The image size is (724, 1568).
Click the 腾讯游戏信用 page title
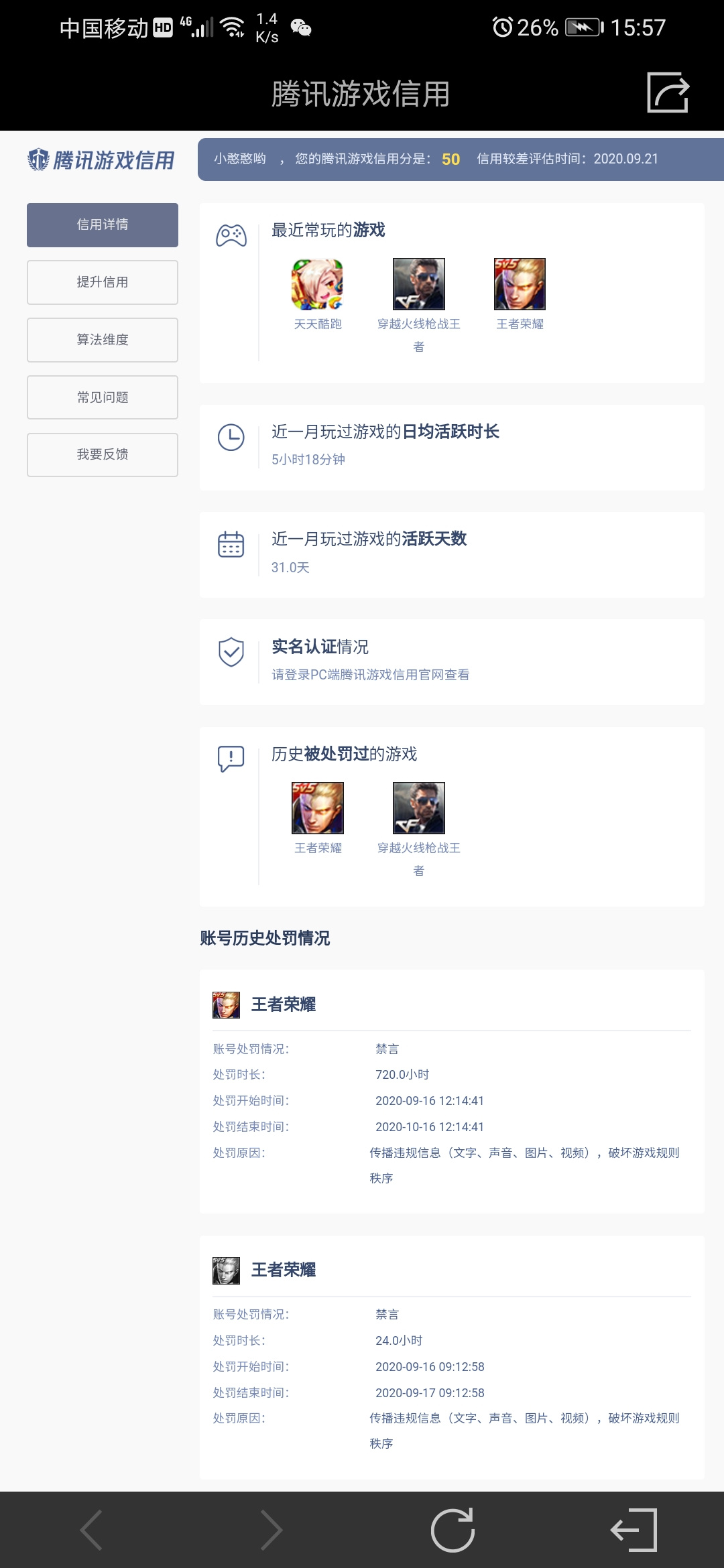pyautogui.click(x=361, y=94)
